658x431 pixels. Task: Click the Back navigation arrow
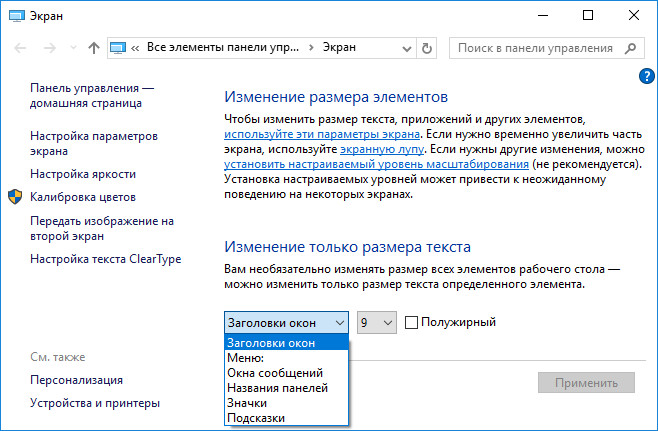[x=20, y=48]
